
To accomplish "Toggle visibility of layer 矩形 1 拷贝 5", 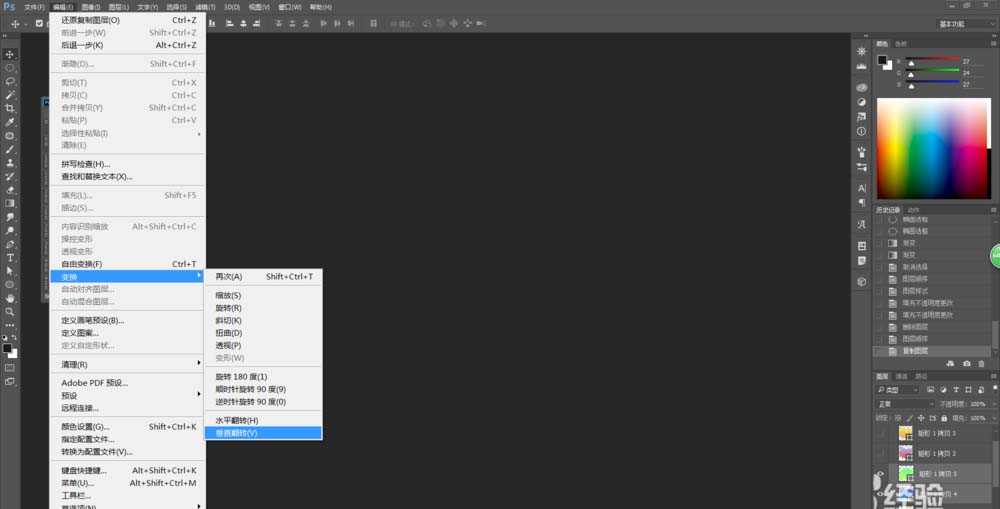I will (x=880, y=474).
